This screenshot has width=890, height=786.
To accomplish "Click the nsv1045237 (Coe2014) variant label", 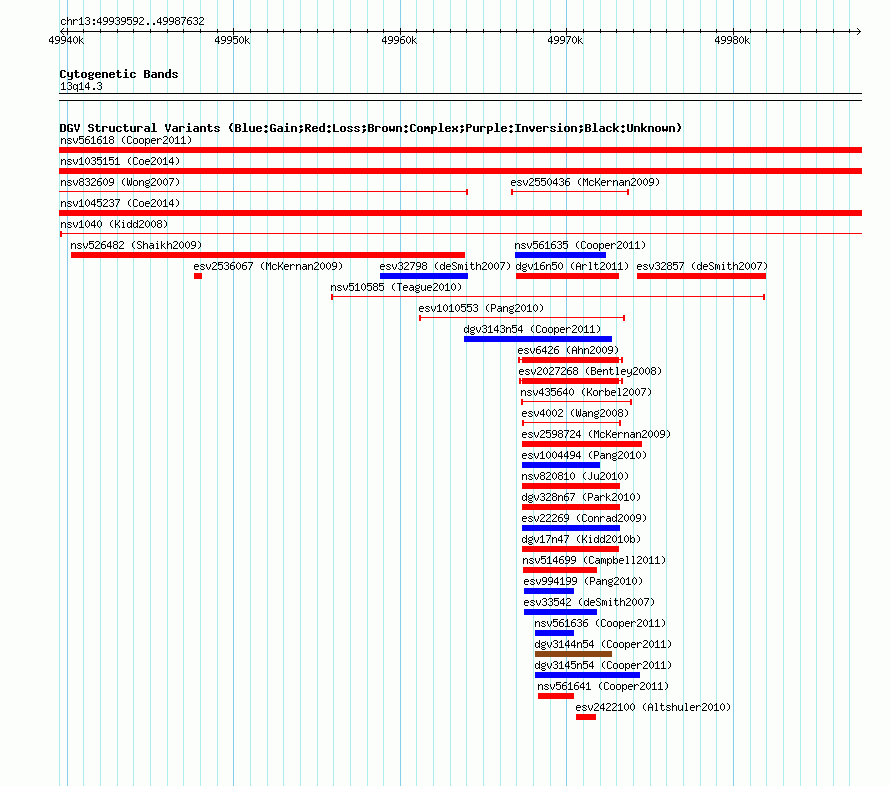I will point(120,203).
